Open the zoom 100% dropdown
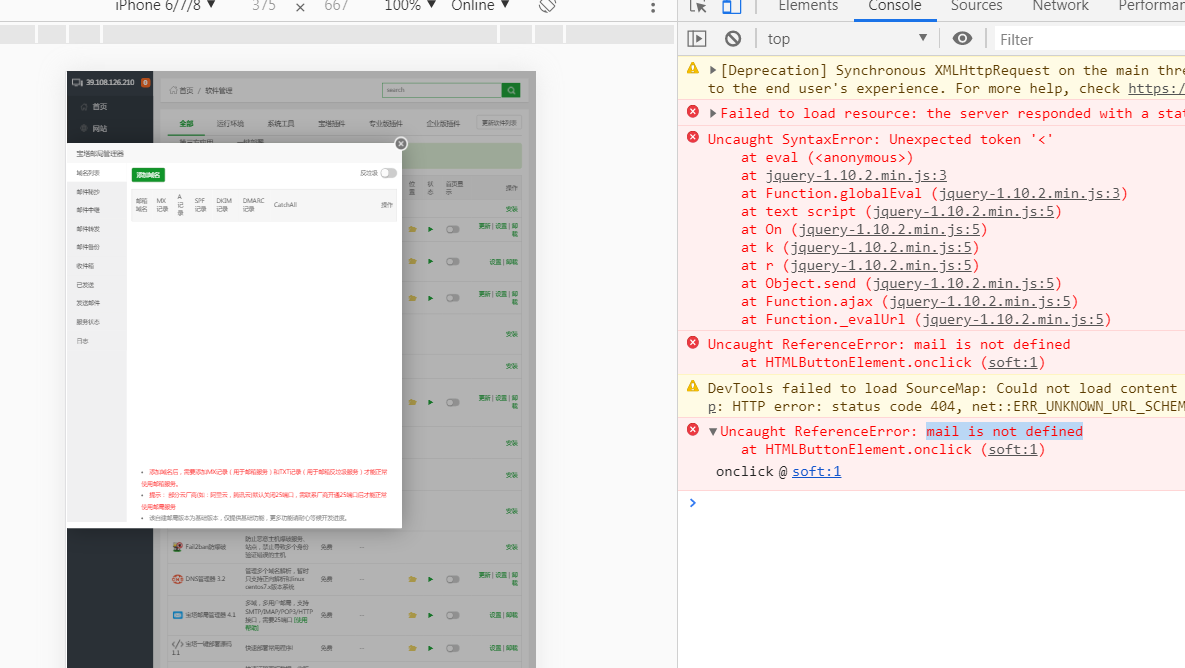Image resolution: width=1185 pixels, height=668 pixels. (410, 6)
